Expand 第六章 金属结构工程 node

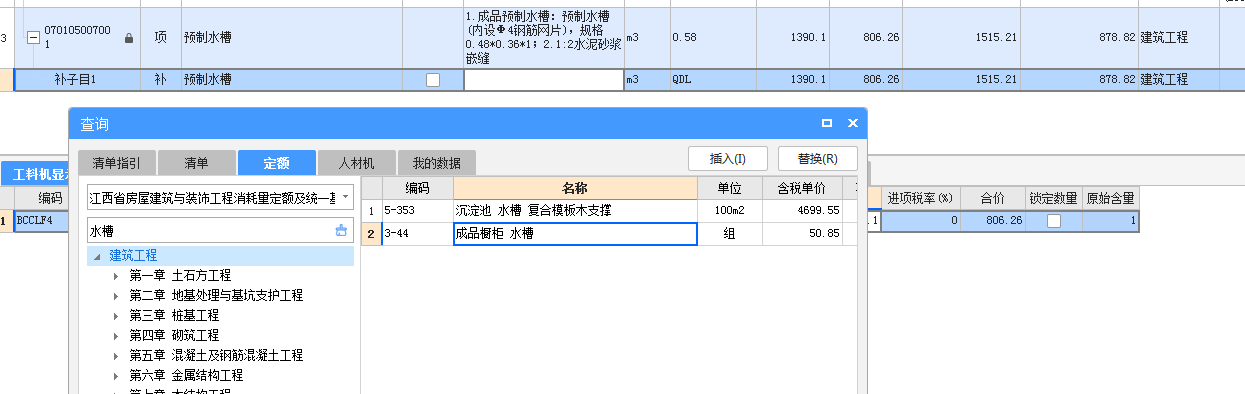(x=116, y=376)
